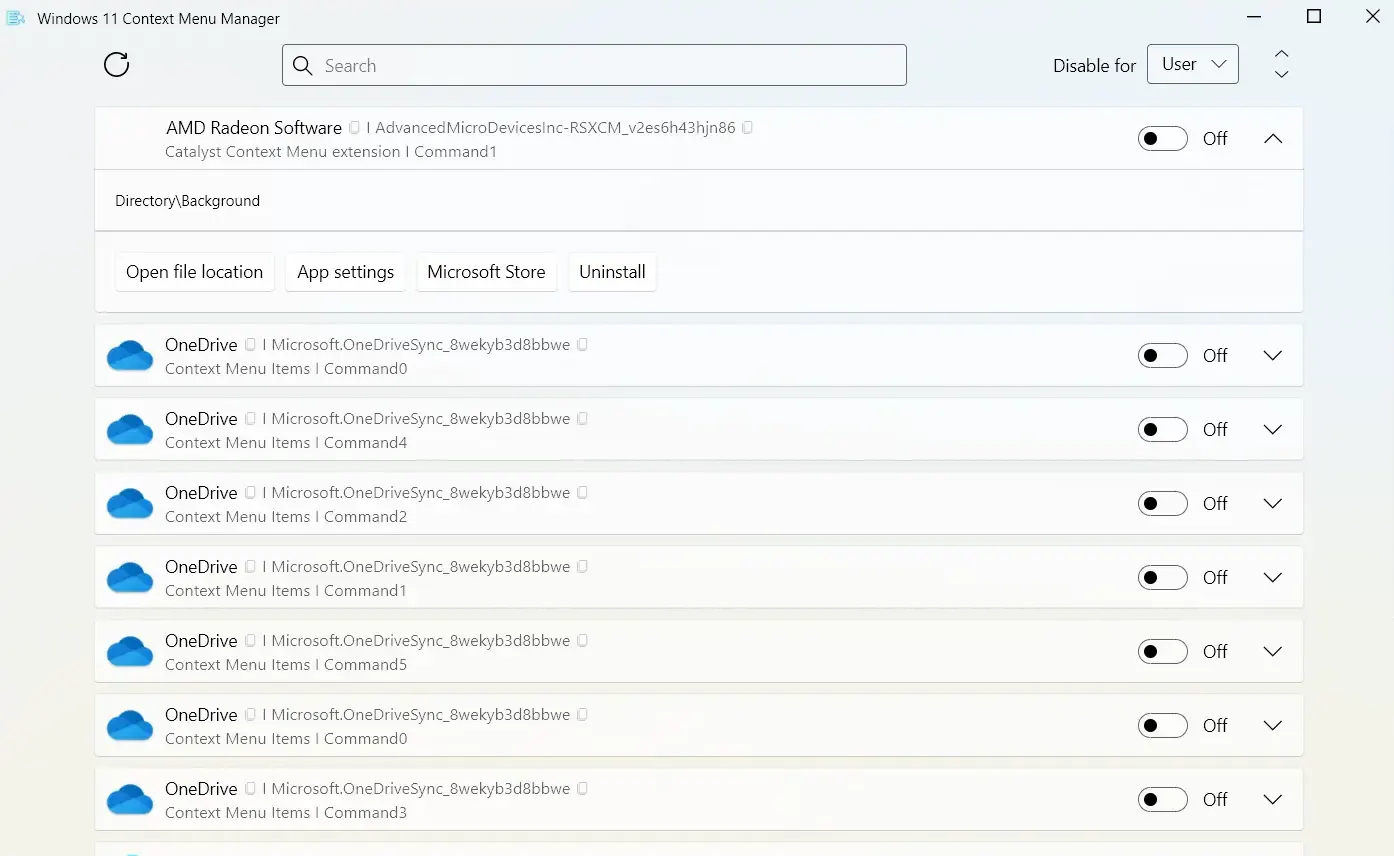Viewport: 1394px width, 856px height.
Task: Click the Open file location button
Action: pos(195,272)
